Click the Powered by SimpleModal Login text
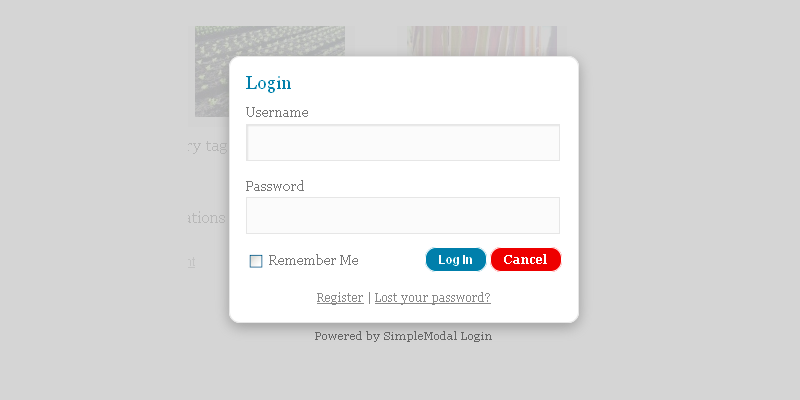Image resolution: width=800 pixels, height=400 pixels. [x=403, y=337]
